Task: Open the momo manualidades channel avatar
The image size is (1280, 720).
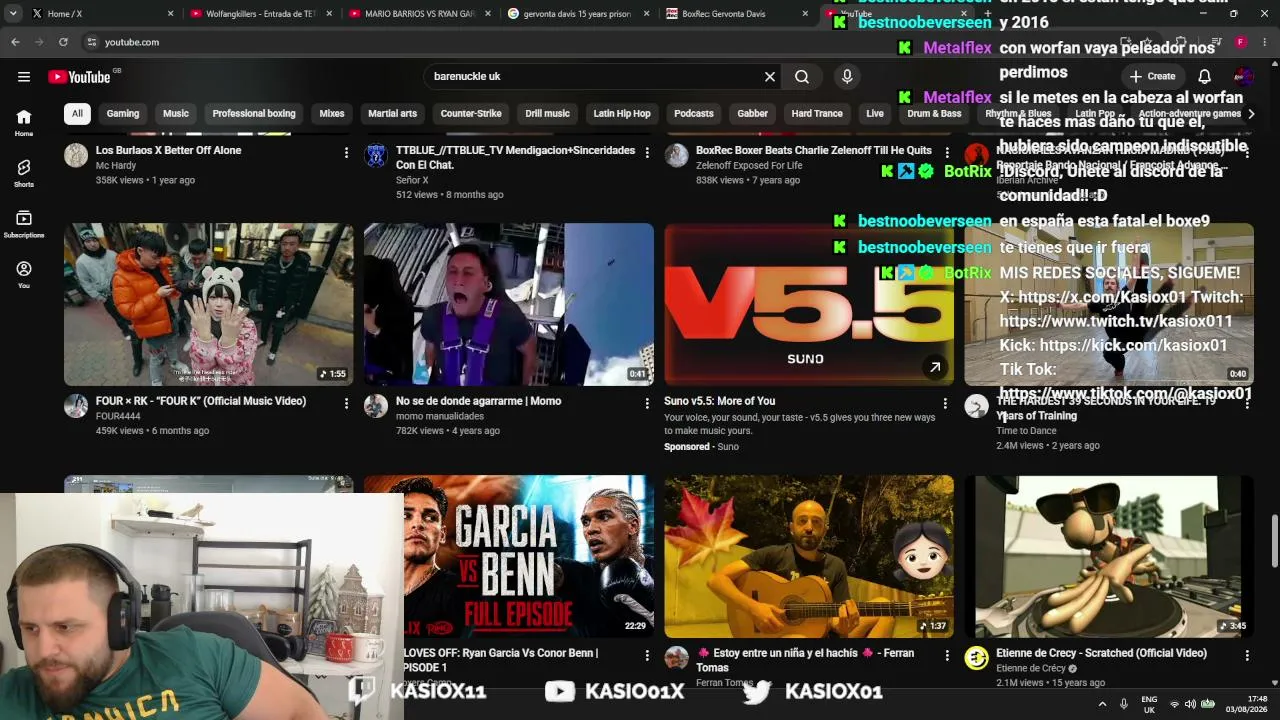Action: (376, 406)
